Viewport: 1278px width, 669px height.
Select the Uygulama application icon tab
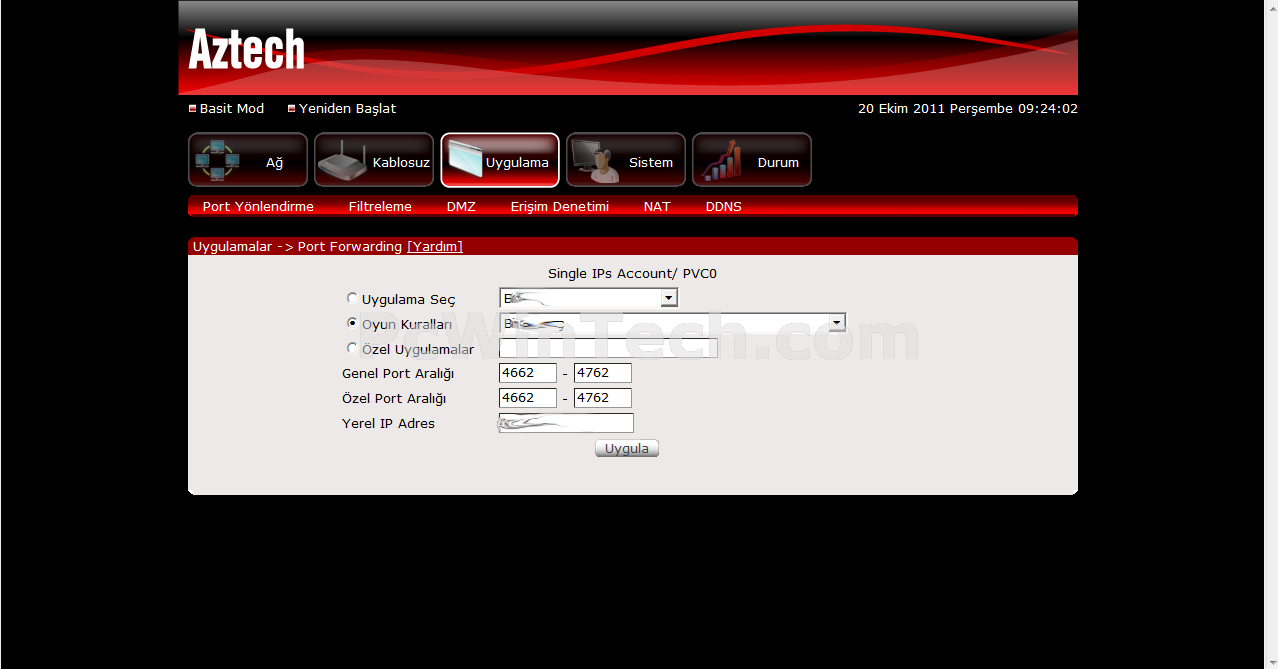click(500, 160)
